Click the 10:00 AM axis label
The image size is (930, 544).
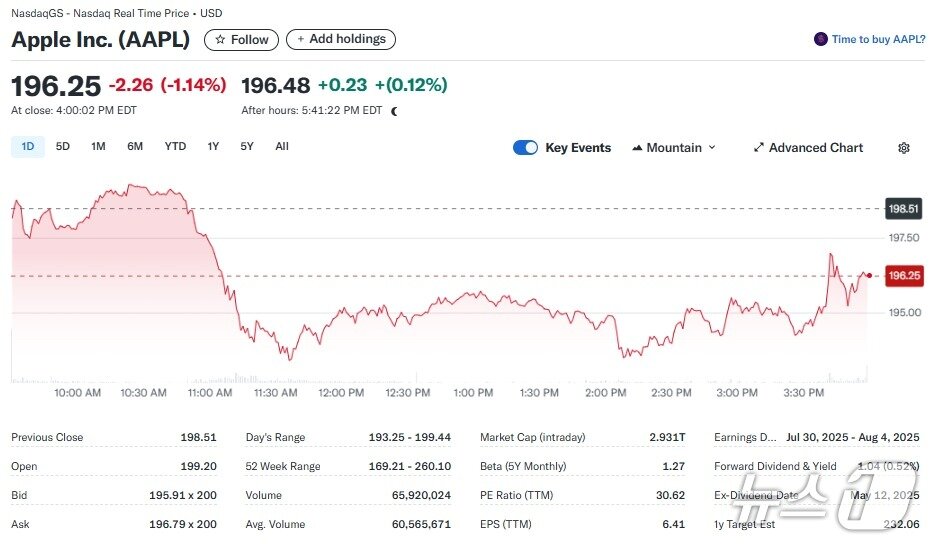[x=77, y=393]
